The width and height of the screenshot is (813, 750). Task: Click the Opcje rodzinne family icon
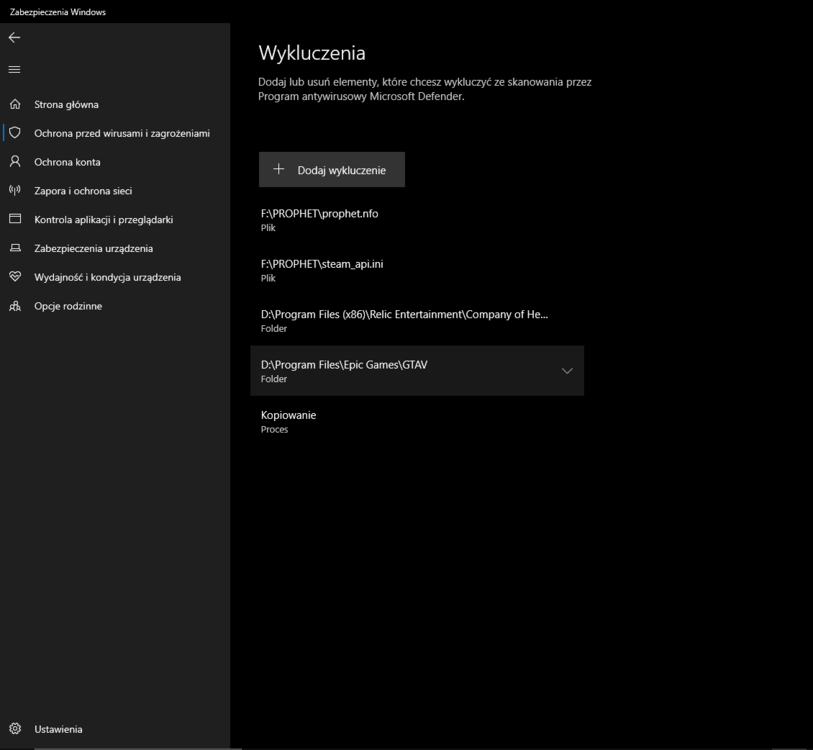pyautogui.click(x=14, y=306)
